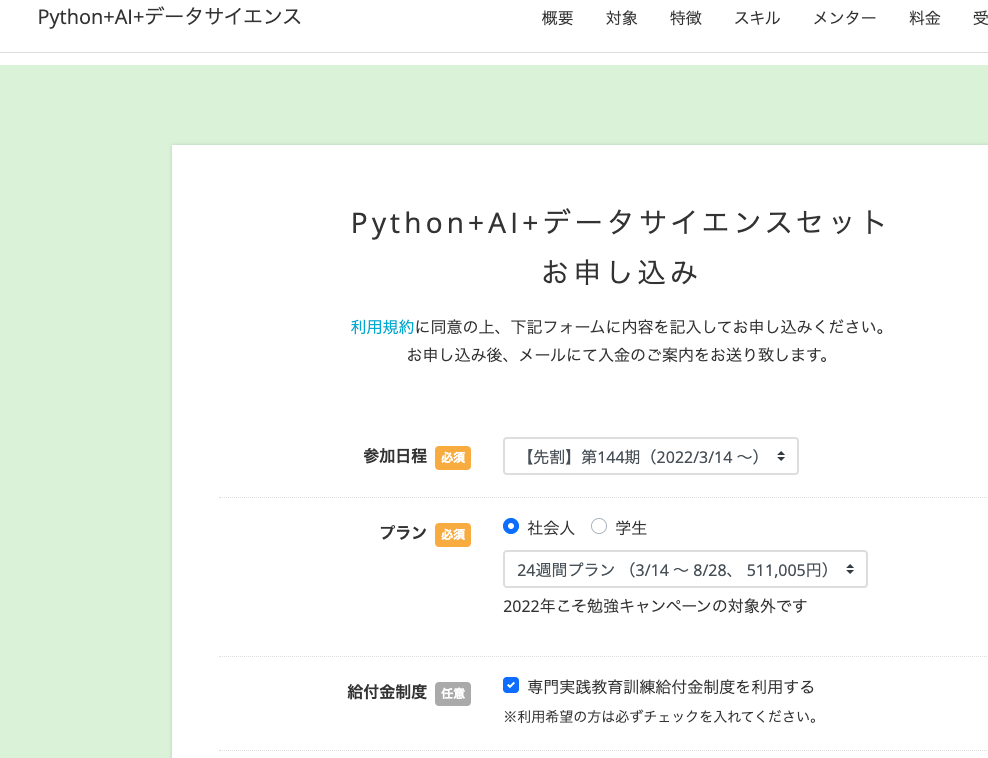Click the ※利用希望の方は必ずチェックを入れてください note
Image resolution: width=988 pixels, height=758 pixels.
[x=661, y=717]
